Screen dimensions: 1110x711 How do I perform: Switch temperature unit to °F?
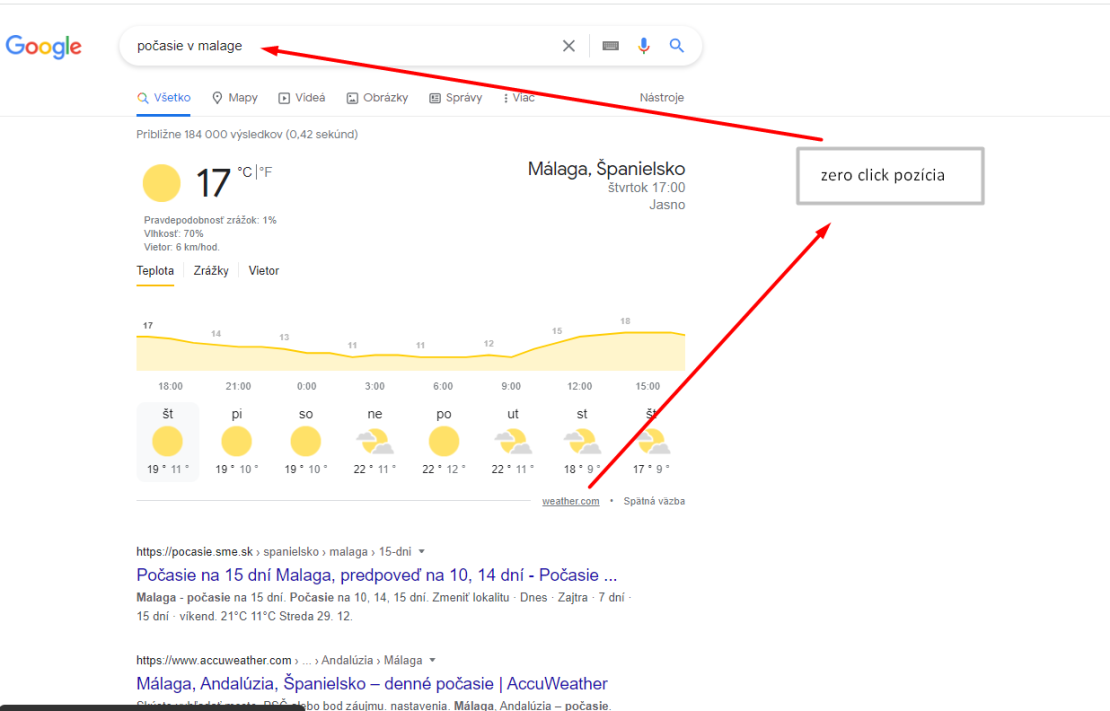click(x=265, y=172)
